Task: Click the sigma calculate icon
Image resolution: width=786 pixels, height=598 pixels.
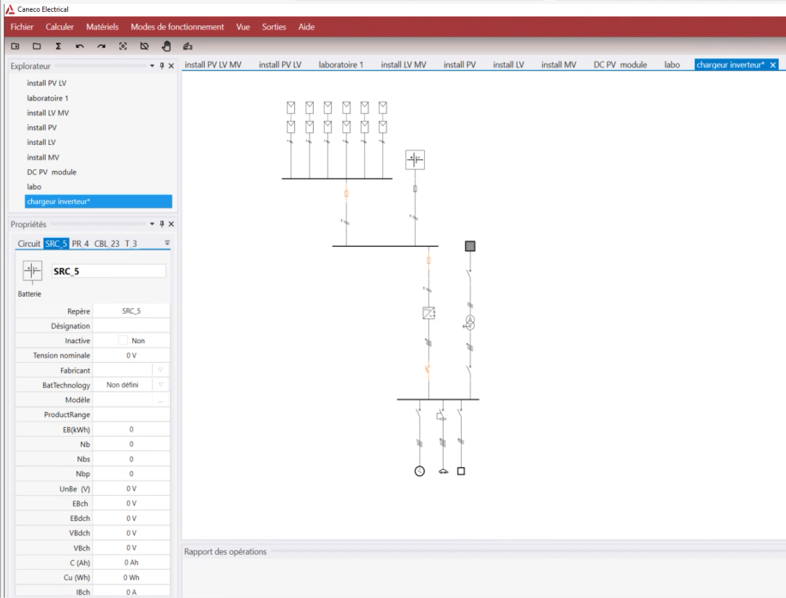Action: (58, 46)
